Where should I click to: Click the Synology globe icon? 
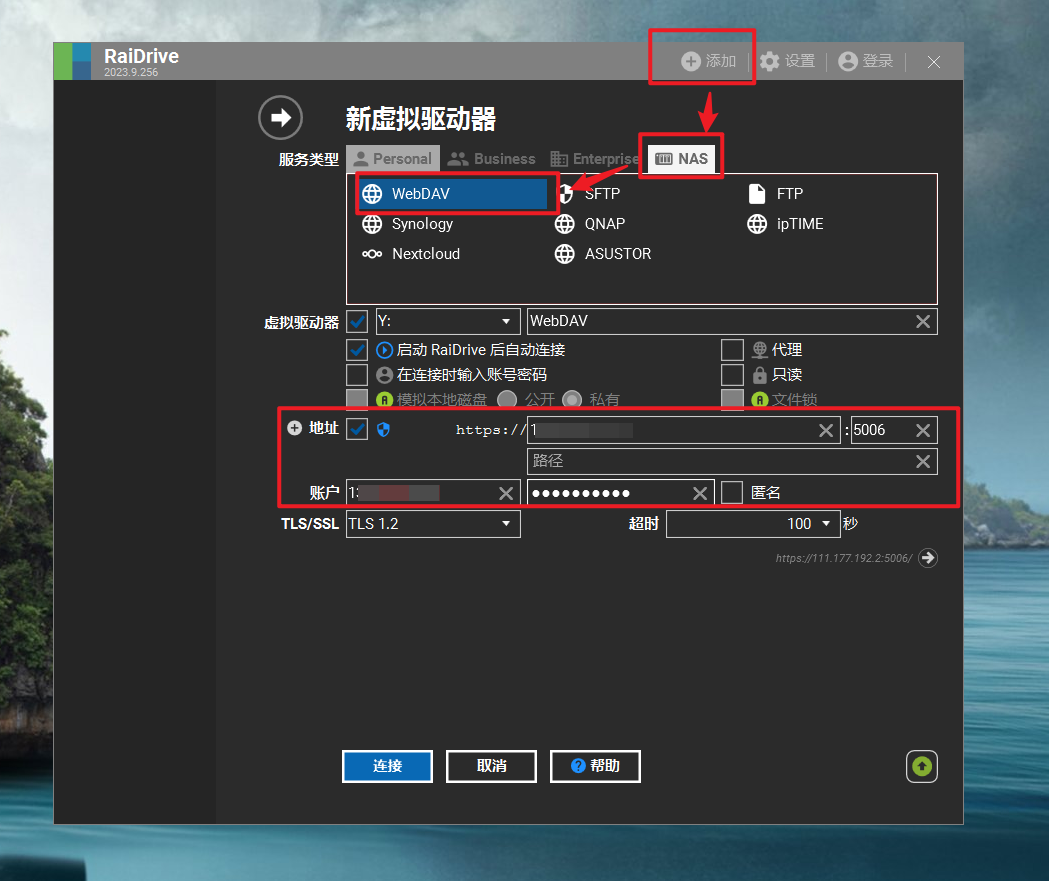(x=372, y=224)
